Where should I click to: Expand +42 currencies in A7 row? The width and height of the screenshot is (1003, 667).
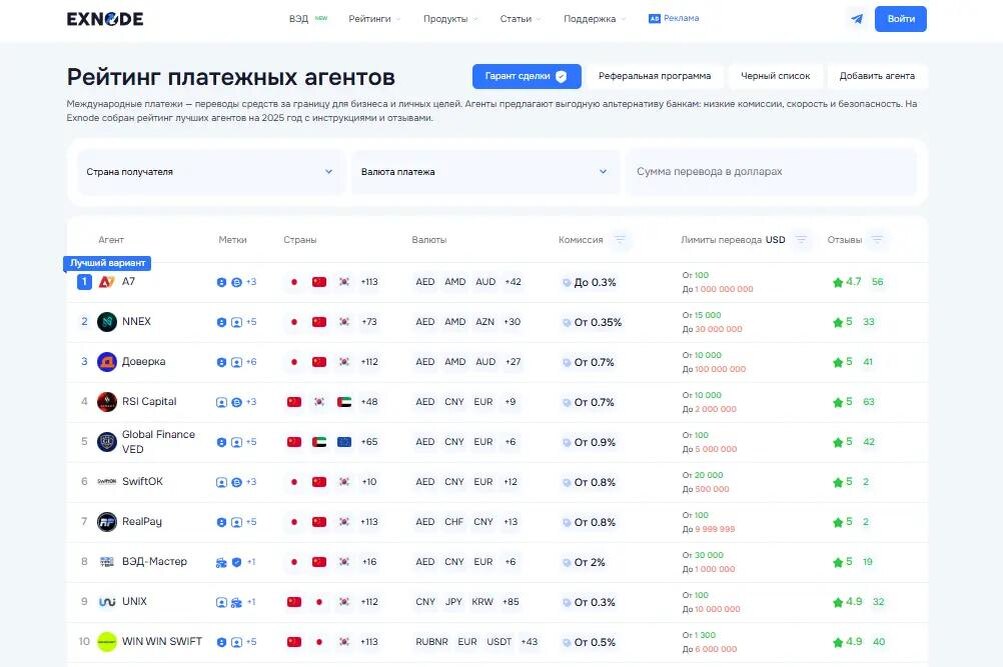pyautogui.click(x=513, y=282)
